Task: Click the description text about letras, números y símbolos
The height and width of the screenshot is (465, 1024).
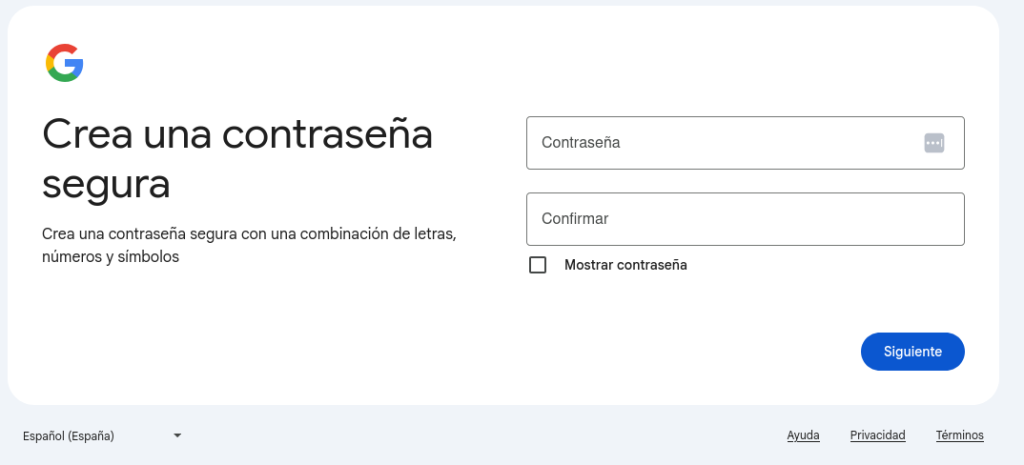Action: [249, 245]
